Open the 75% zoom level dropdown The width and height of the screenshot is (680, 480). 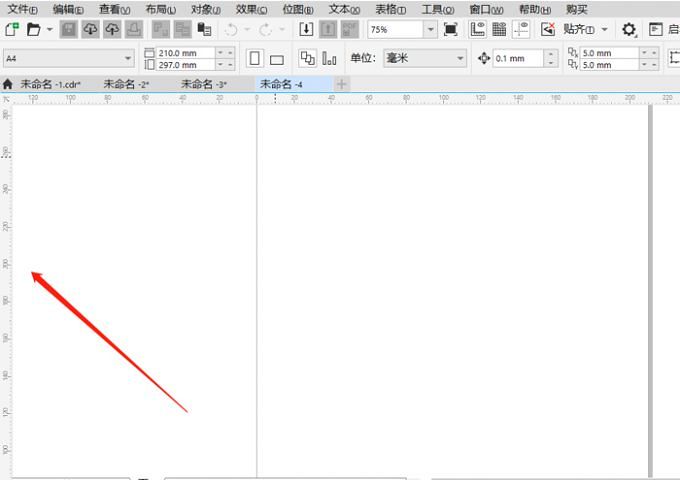click(x=430, y=29)
